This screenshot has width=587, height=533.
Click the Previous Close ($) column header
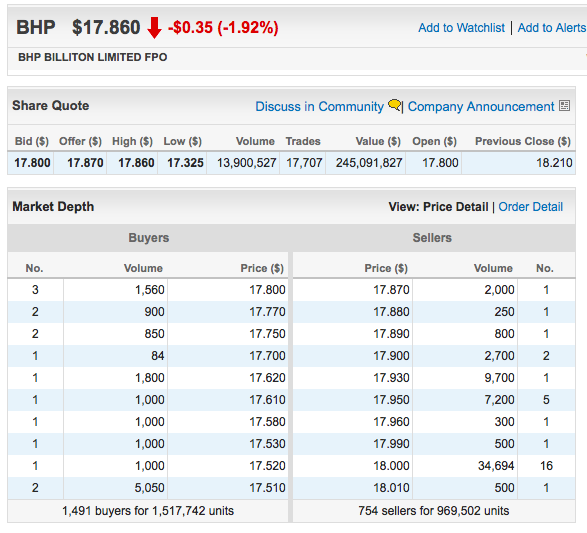pos(523,141)
